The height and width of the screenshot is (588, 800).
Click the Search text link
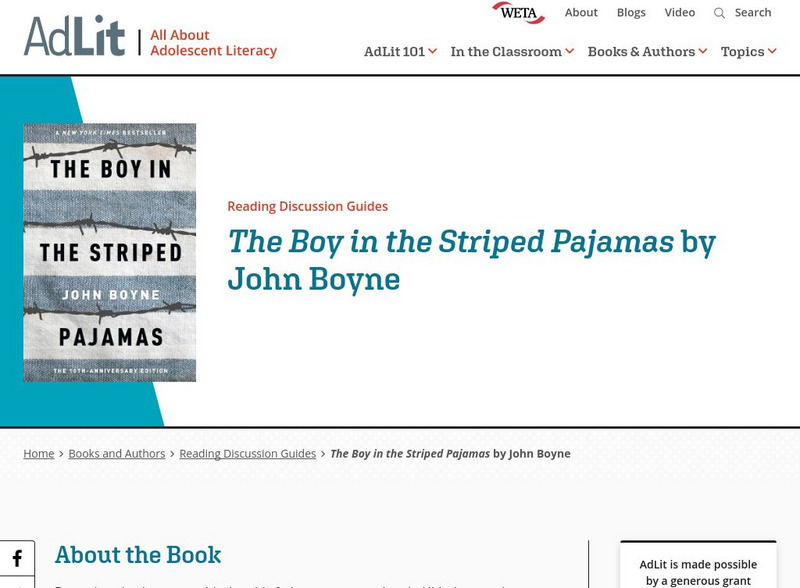[x=753, y=13]
